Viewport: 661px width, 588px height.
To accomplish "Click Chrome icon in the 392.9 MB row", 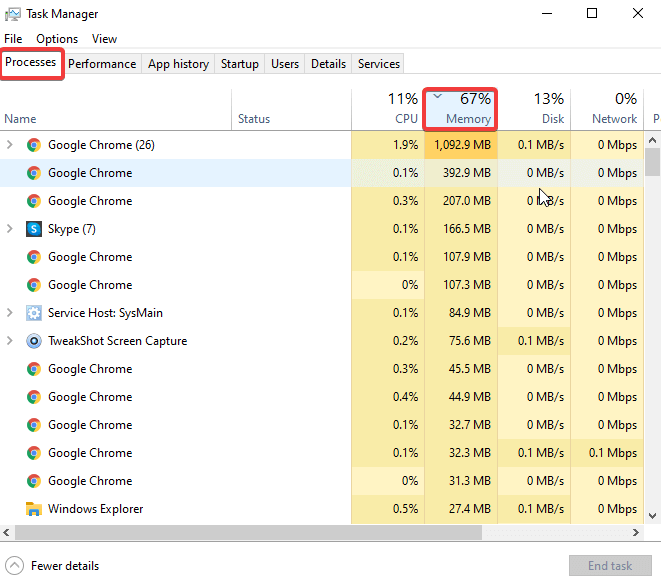I will 34,173.
